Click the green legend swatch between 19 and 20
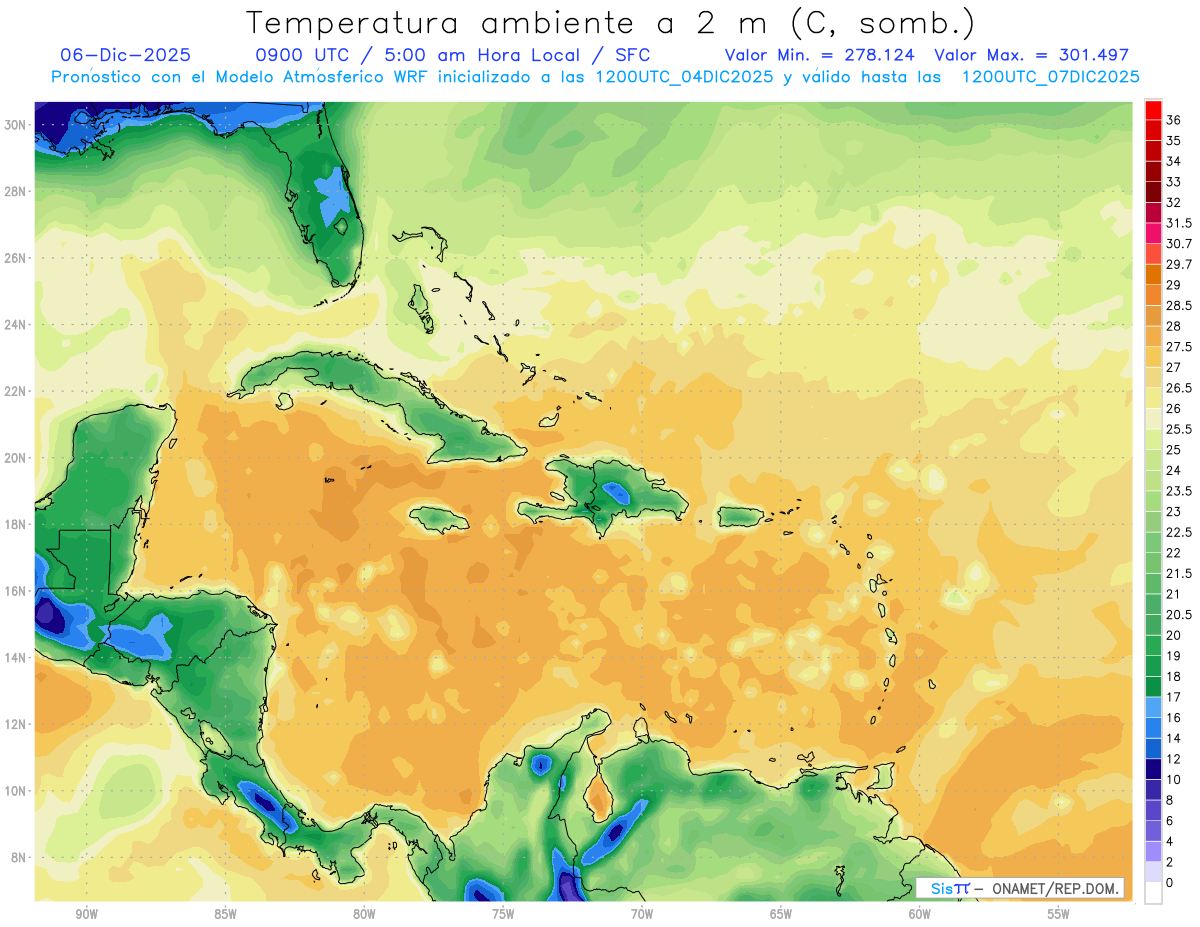This screenshot has height=927, width=1200. 1153,645
